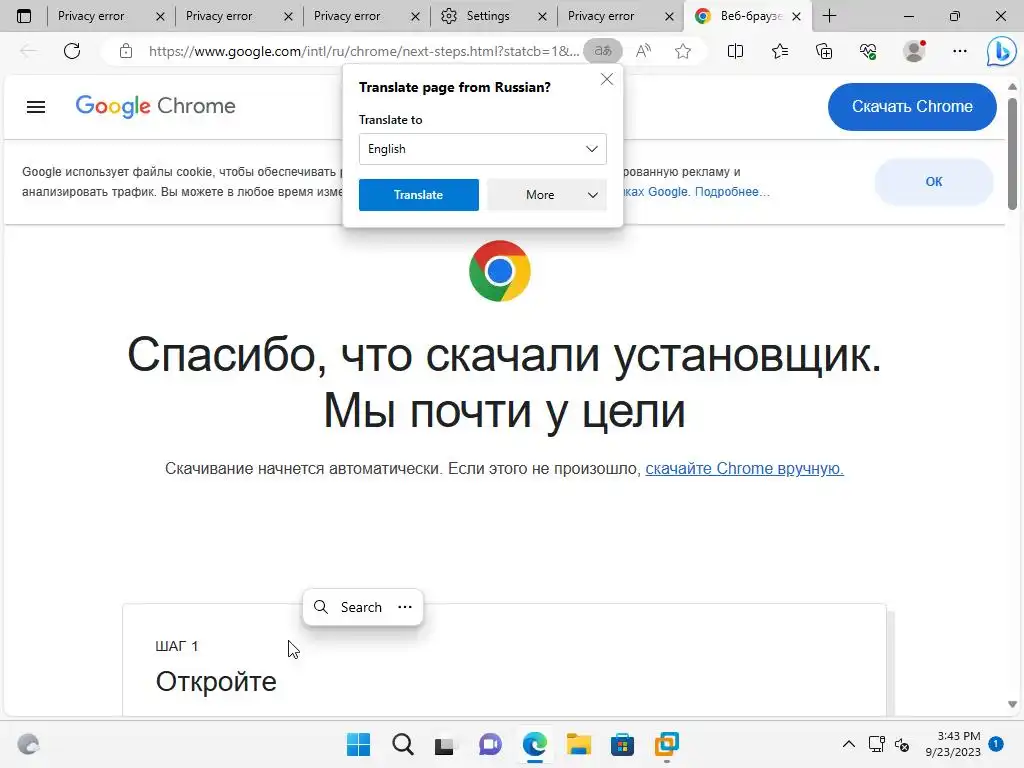Show hidden system tray icons
The width and height of the screenshot is (1024, 768).
pyautogui.click(x=848, y=744)
